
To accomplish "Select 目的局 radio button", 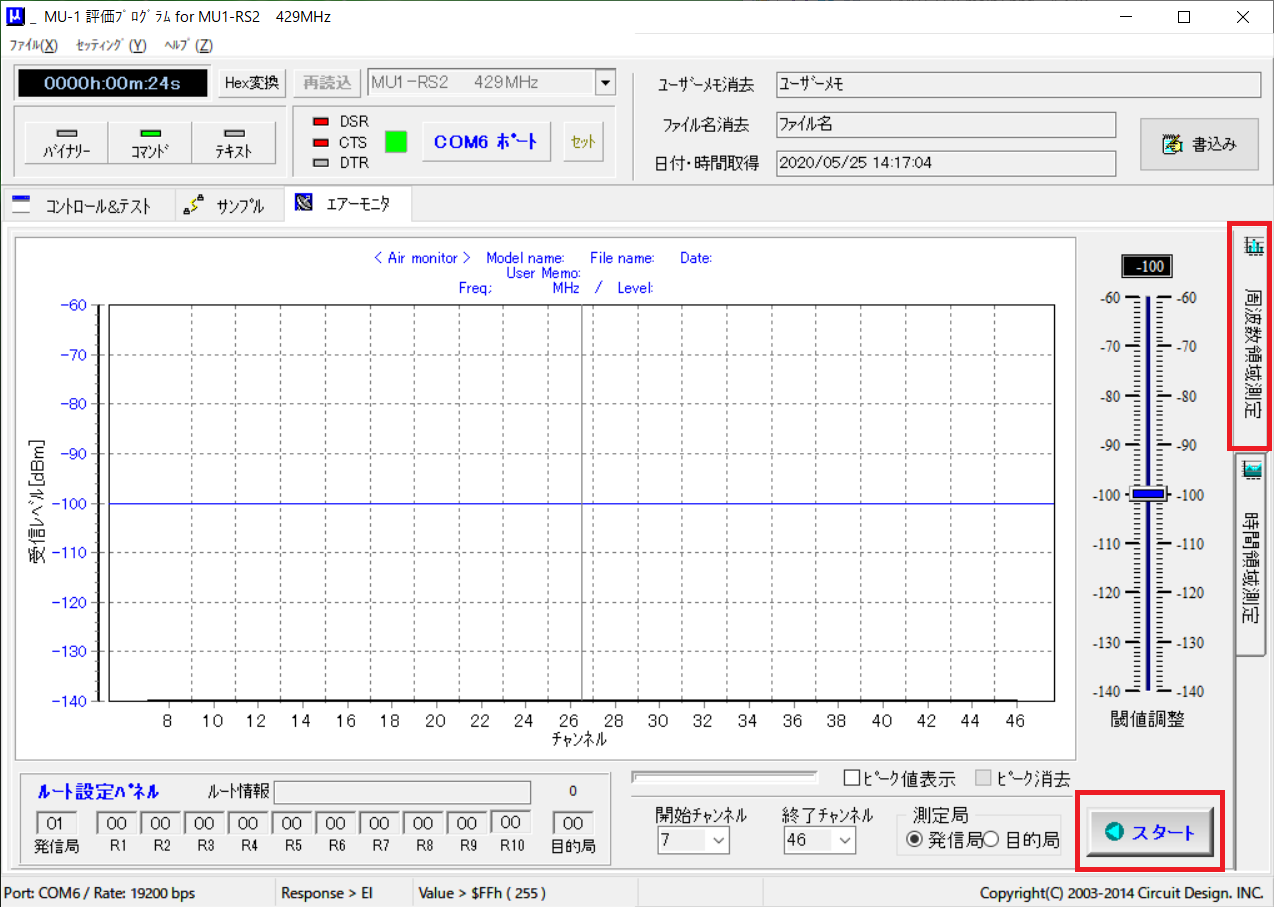I will click(x=992, y=840).
